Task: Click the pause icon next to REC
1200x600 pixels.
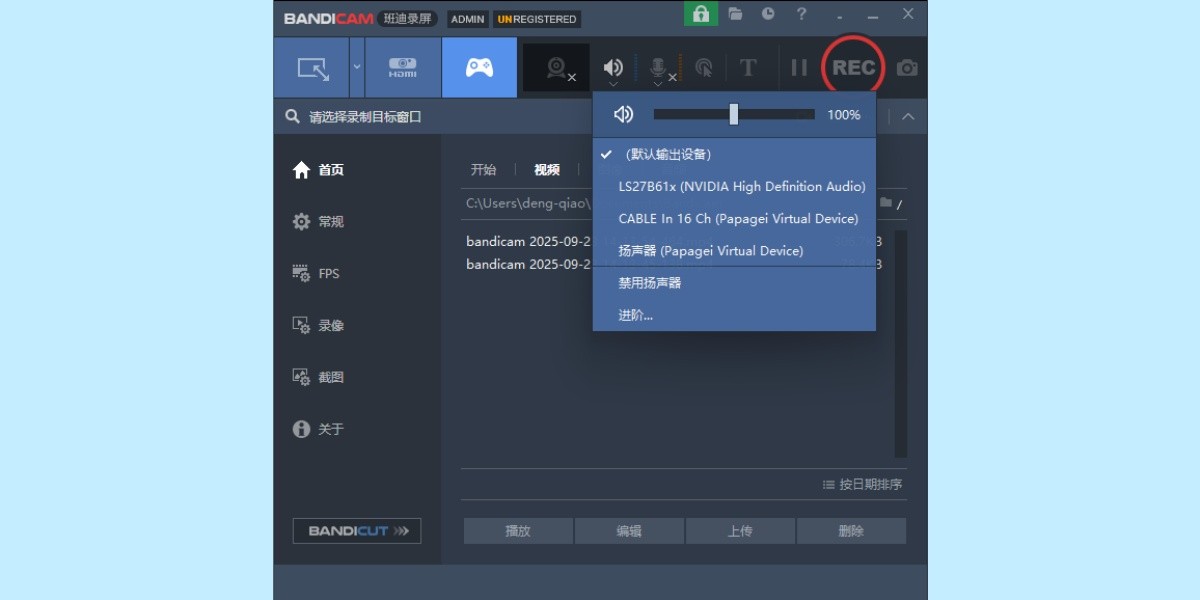Action: click(799, 67)
